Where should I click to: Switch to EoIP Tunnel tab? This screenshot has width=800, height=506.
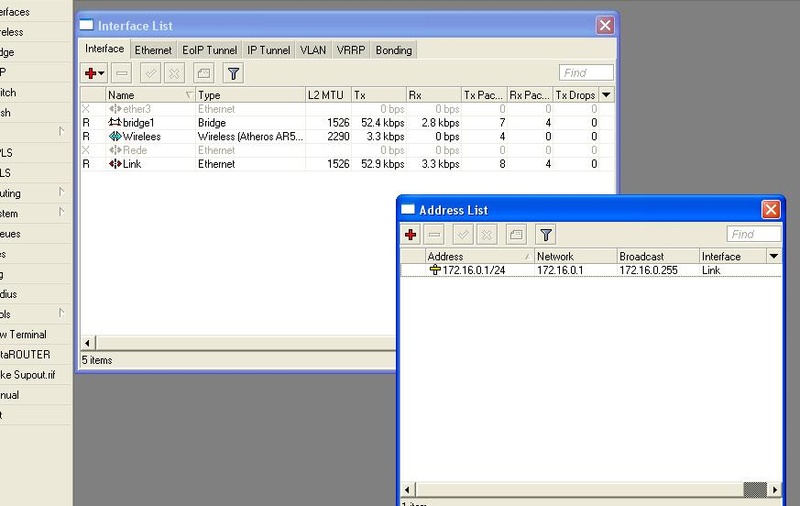tap(210, 50)
